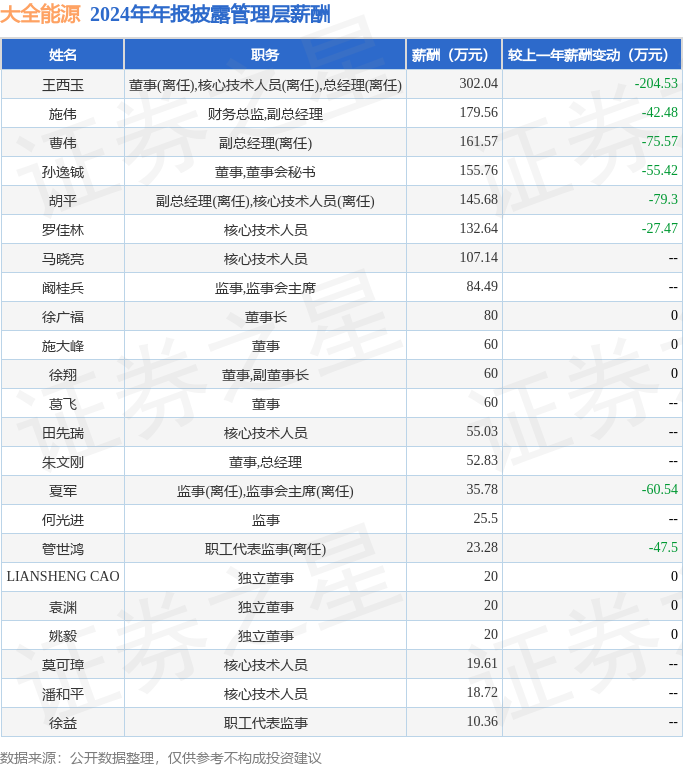Click the 薪酬（万元） column header
This screenshot has width=683, height=767.
pos(454,55)
